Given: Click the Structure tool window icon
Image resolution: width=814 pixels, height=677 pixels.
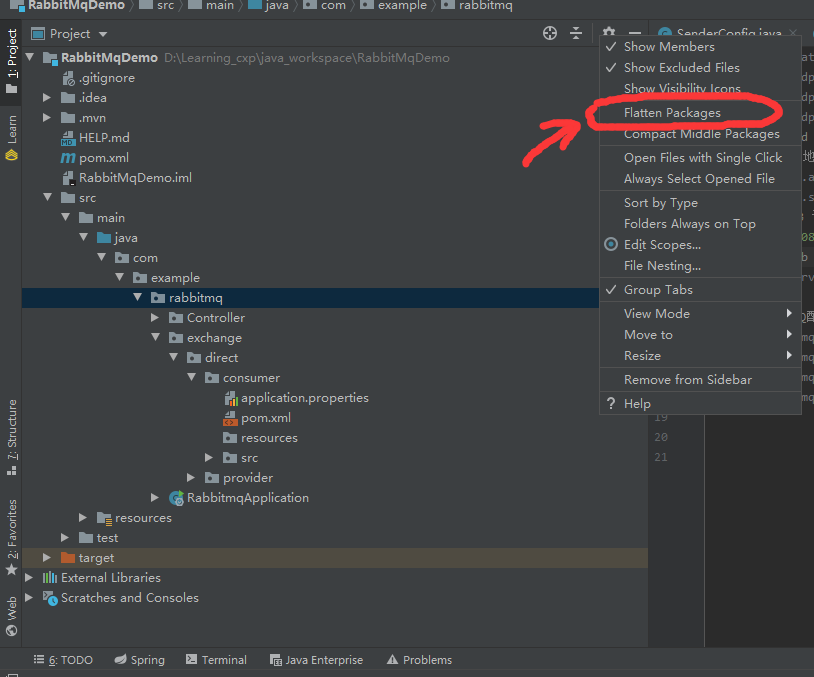Looking at the screenshot, I should click(x=11, y=470).
